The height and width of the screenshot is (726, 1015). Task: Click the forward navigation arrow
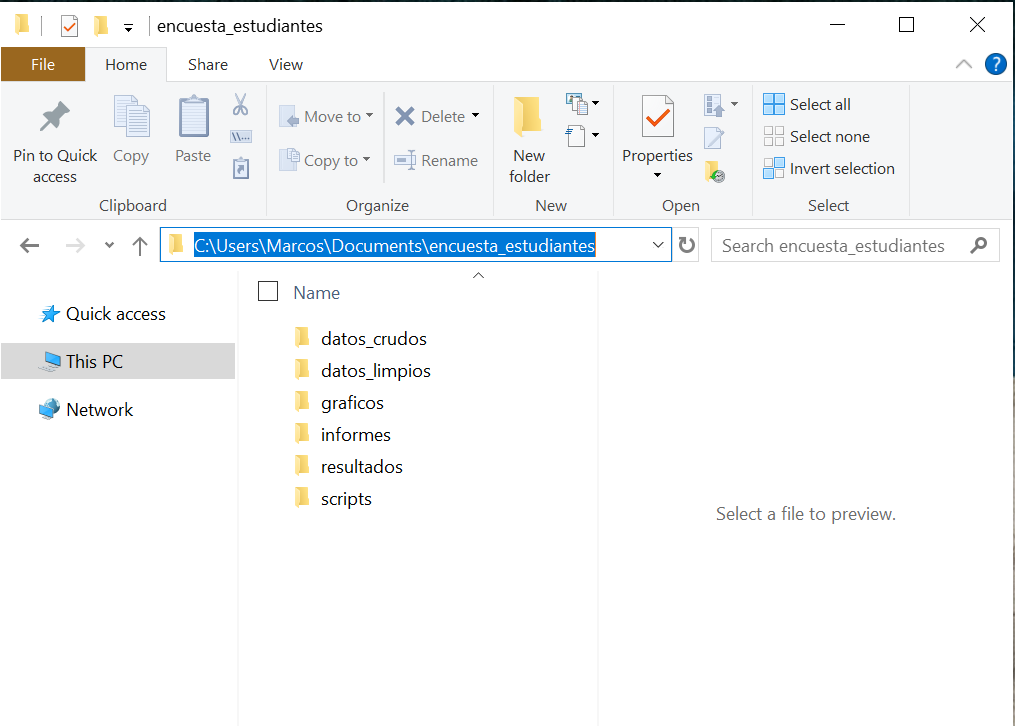[75, 245]
